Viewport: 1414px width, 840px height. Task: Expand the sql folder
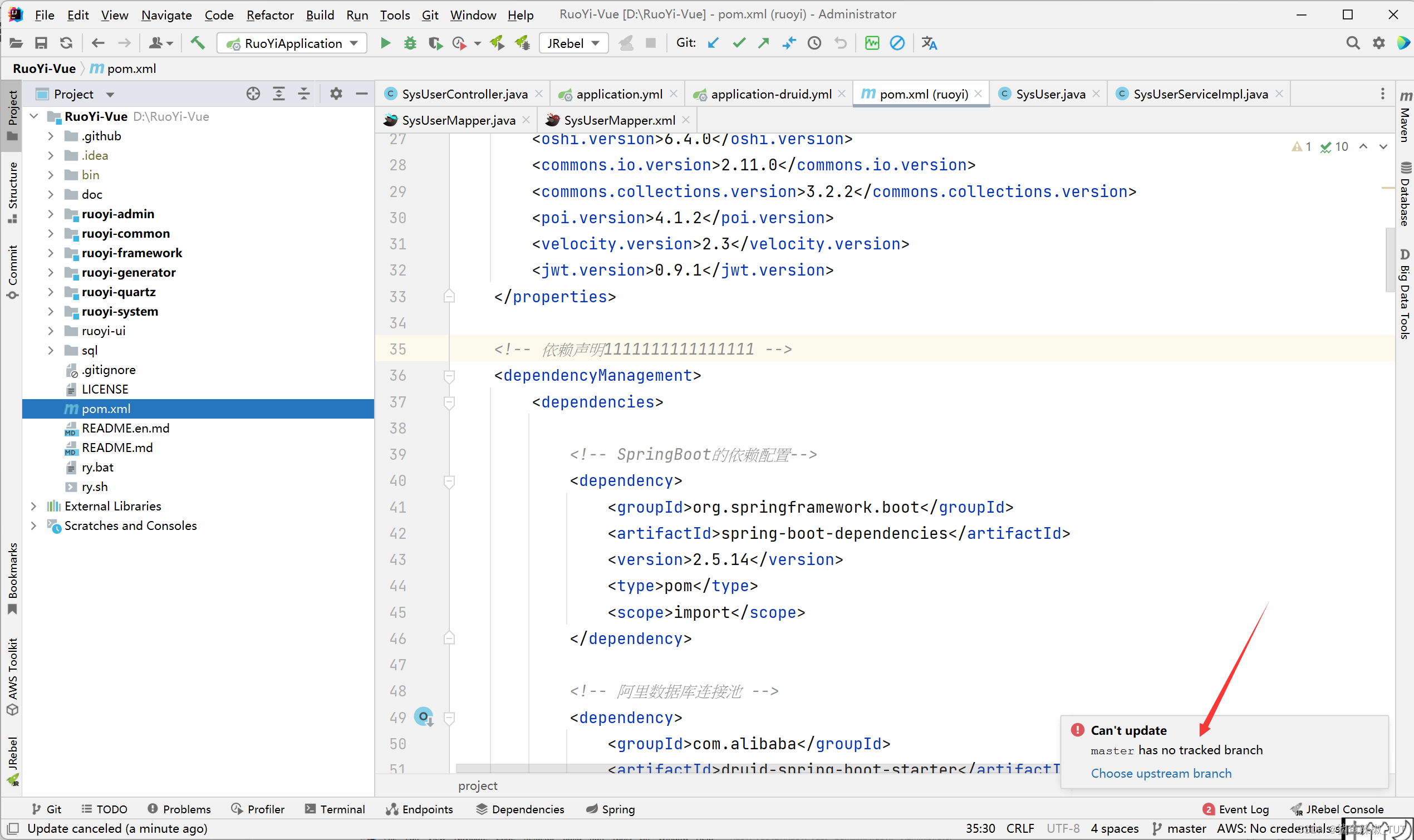coord(50,350)
